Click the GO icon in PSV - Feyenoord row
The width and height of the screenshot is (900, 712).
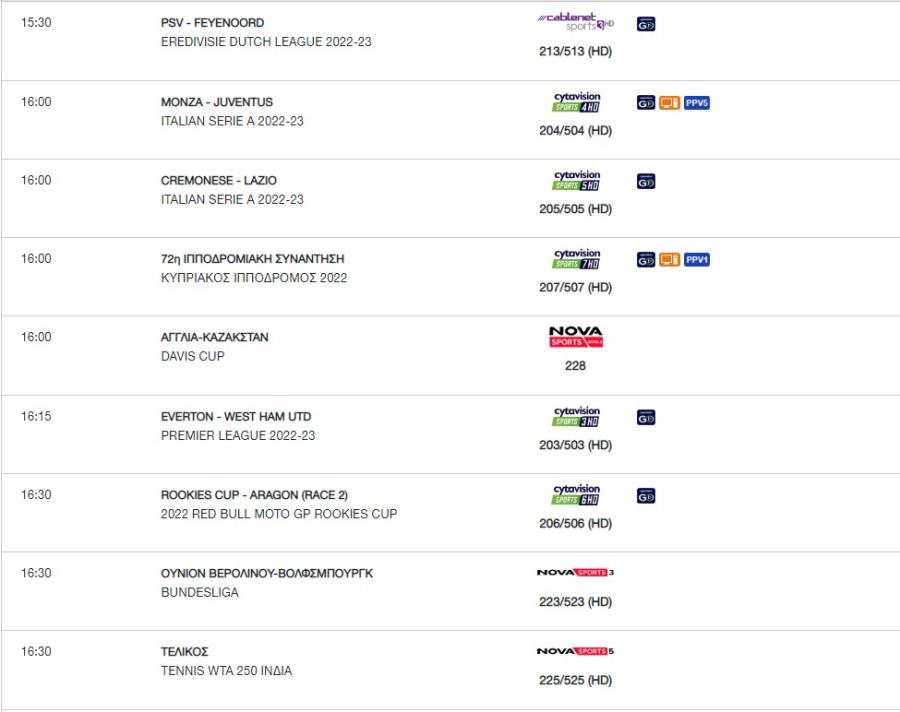[x=646, y=24]
